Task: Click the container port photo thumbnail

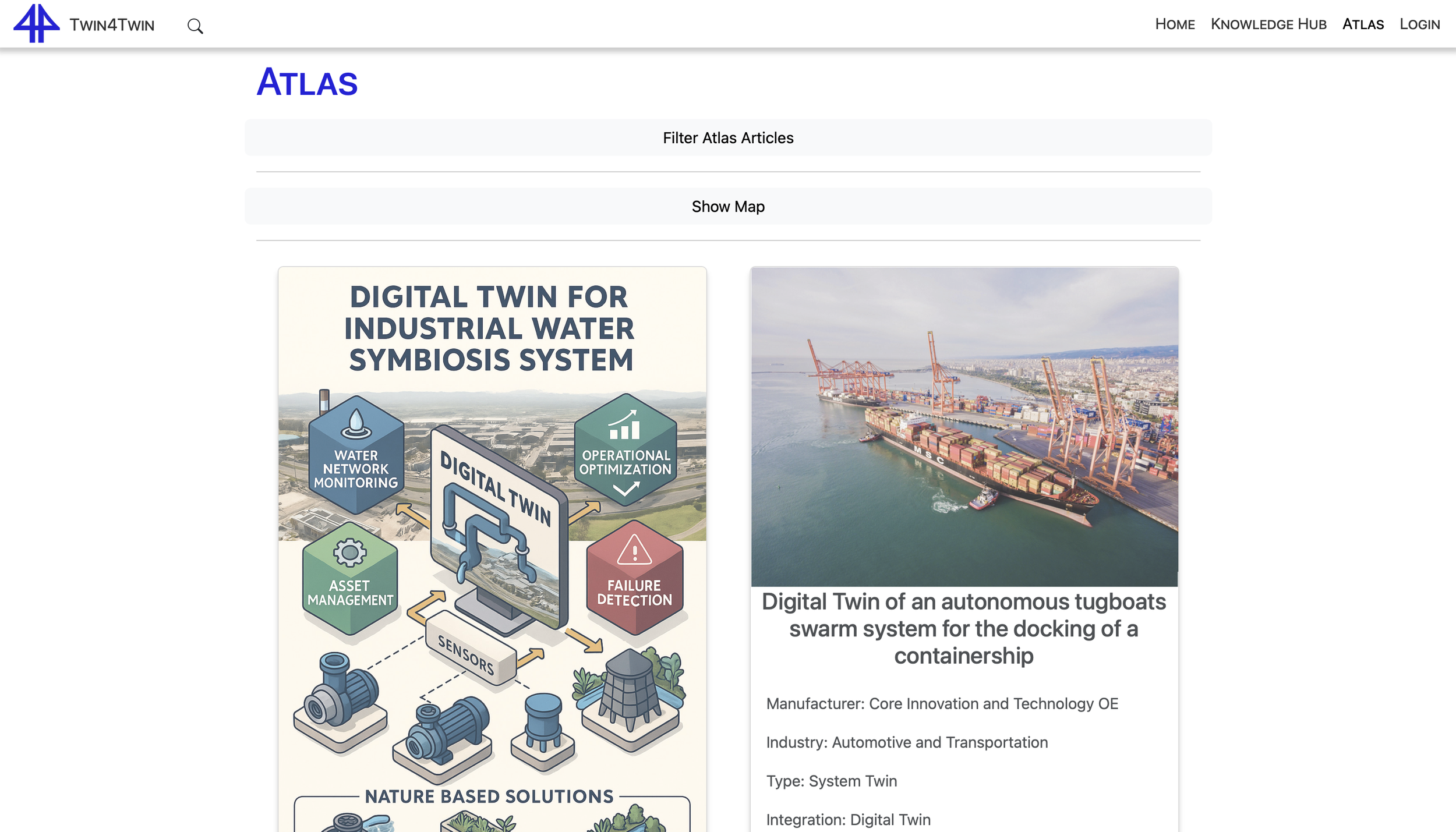Action: click(x=964, y=426)
